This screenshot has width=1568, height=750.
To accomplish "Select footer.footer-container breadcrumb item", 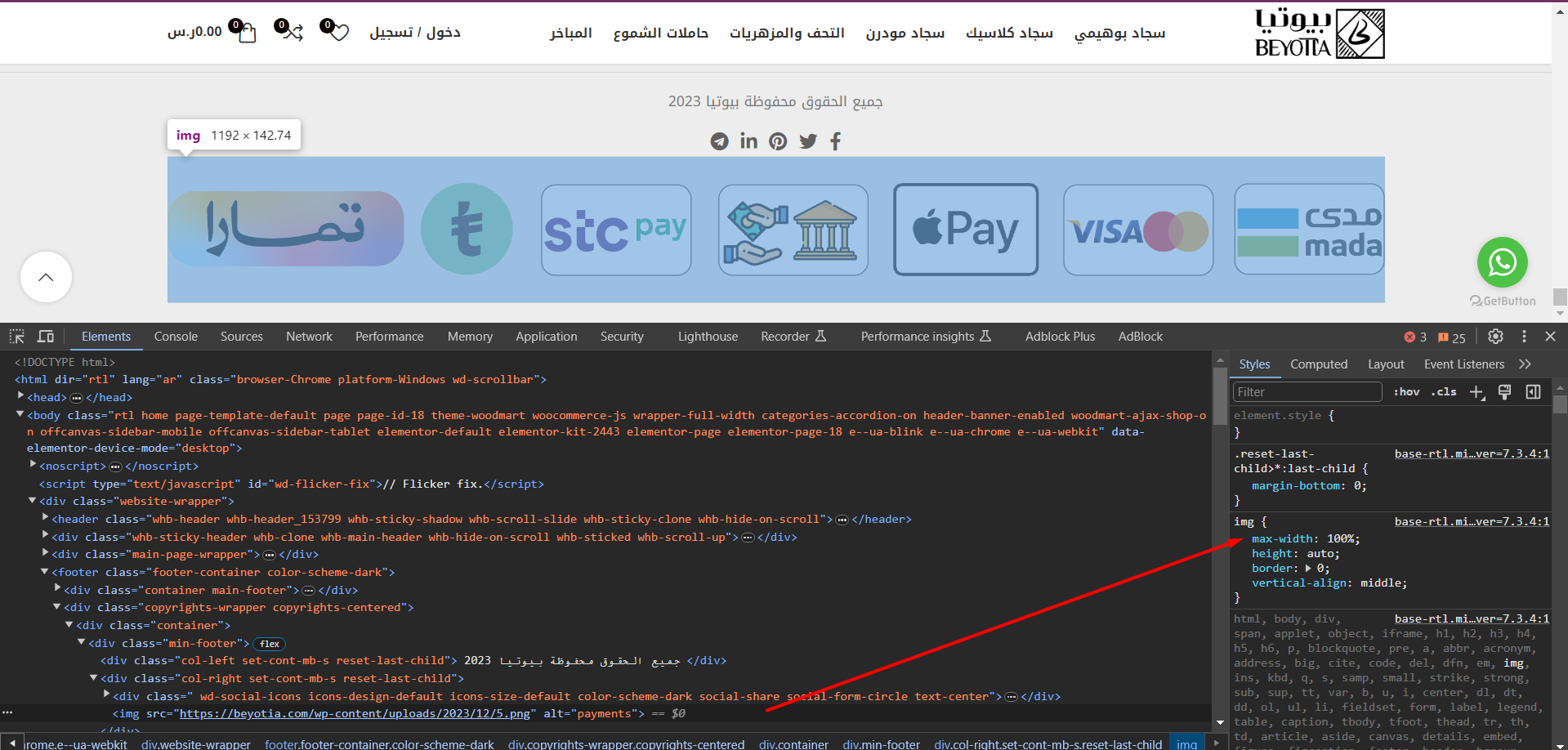I will [379, 744].
